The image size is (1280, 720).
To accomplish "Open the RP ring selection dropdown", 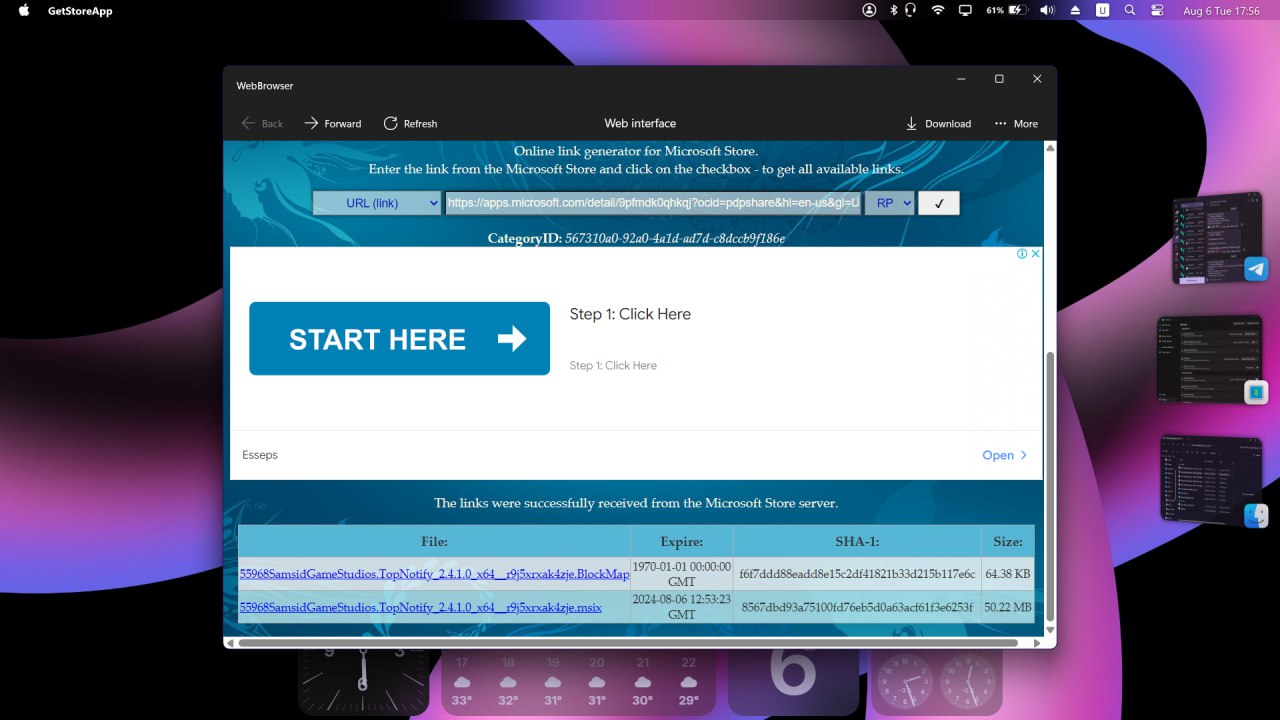I will point(889,203).
